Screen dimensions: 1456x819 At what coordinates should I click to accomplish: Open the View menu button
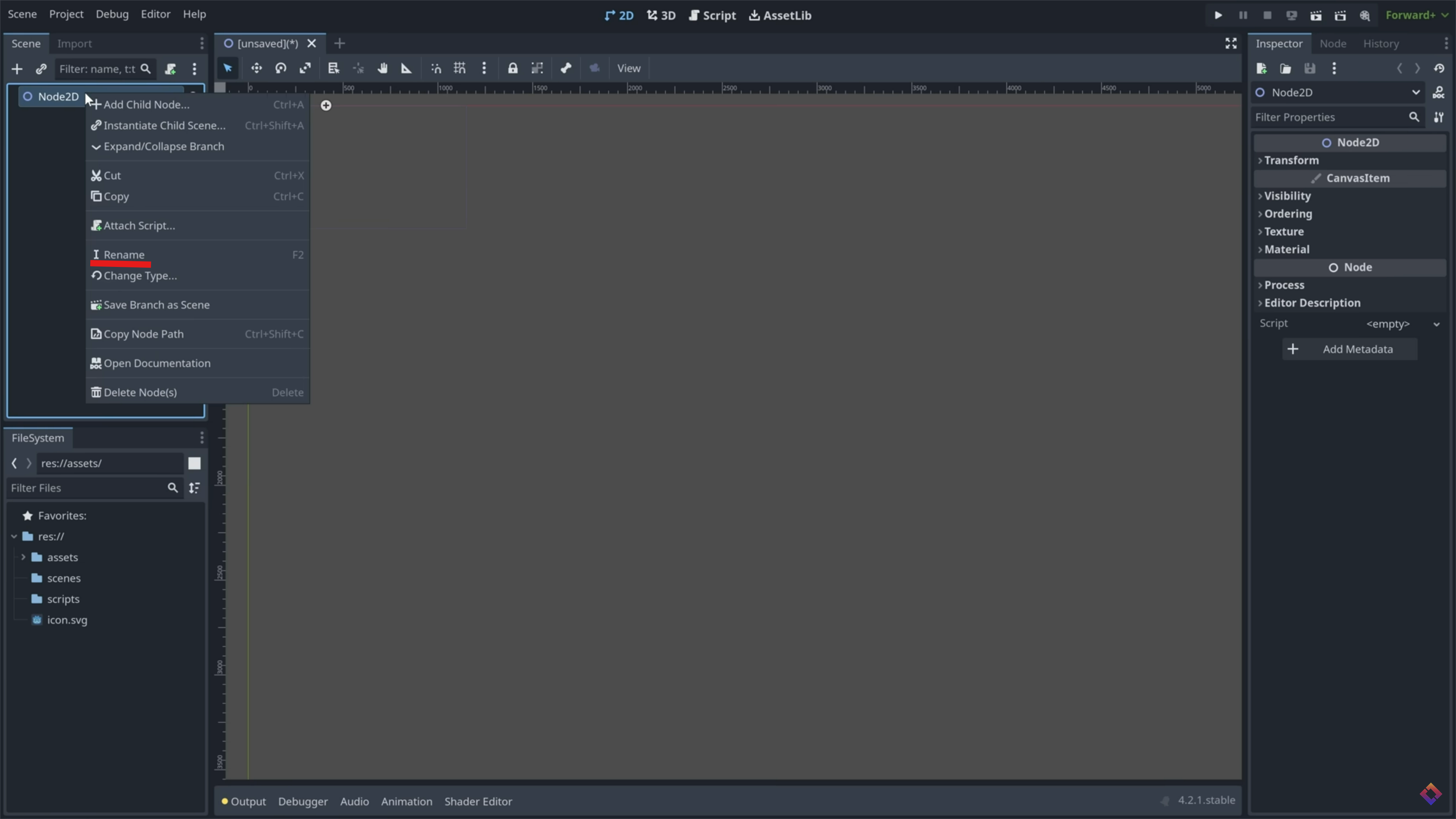tap(629, 68)
